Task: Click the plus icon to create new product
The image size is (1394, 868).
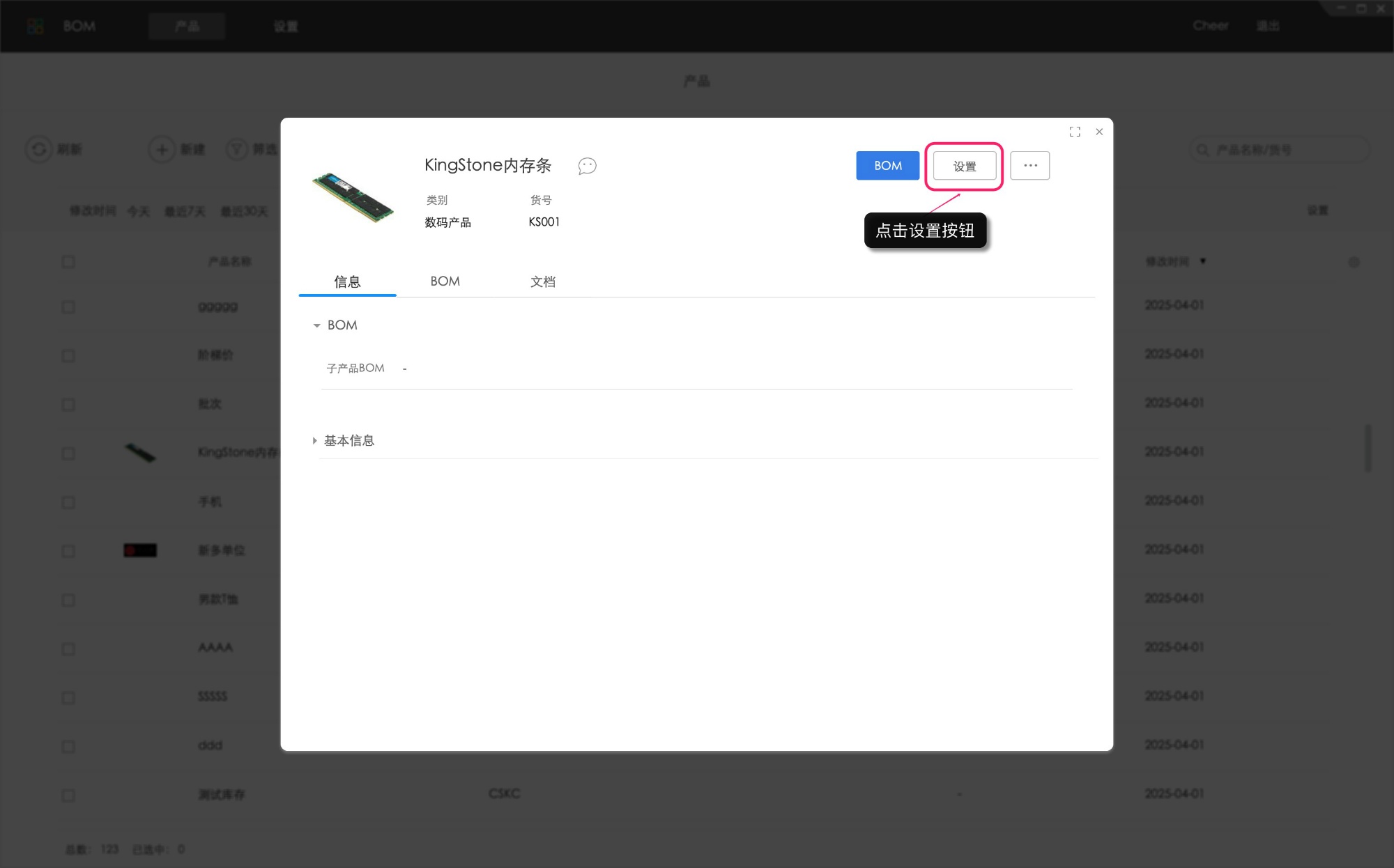Action: pos(161,149)
